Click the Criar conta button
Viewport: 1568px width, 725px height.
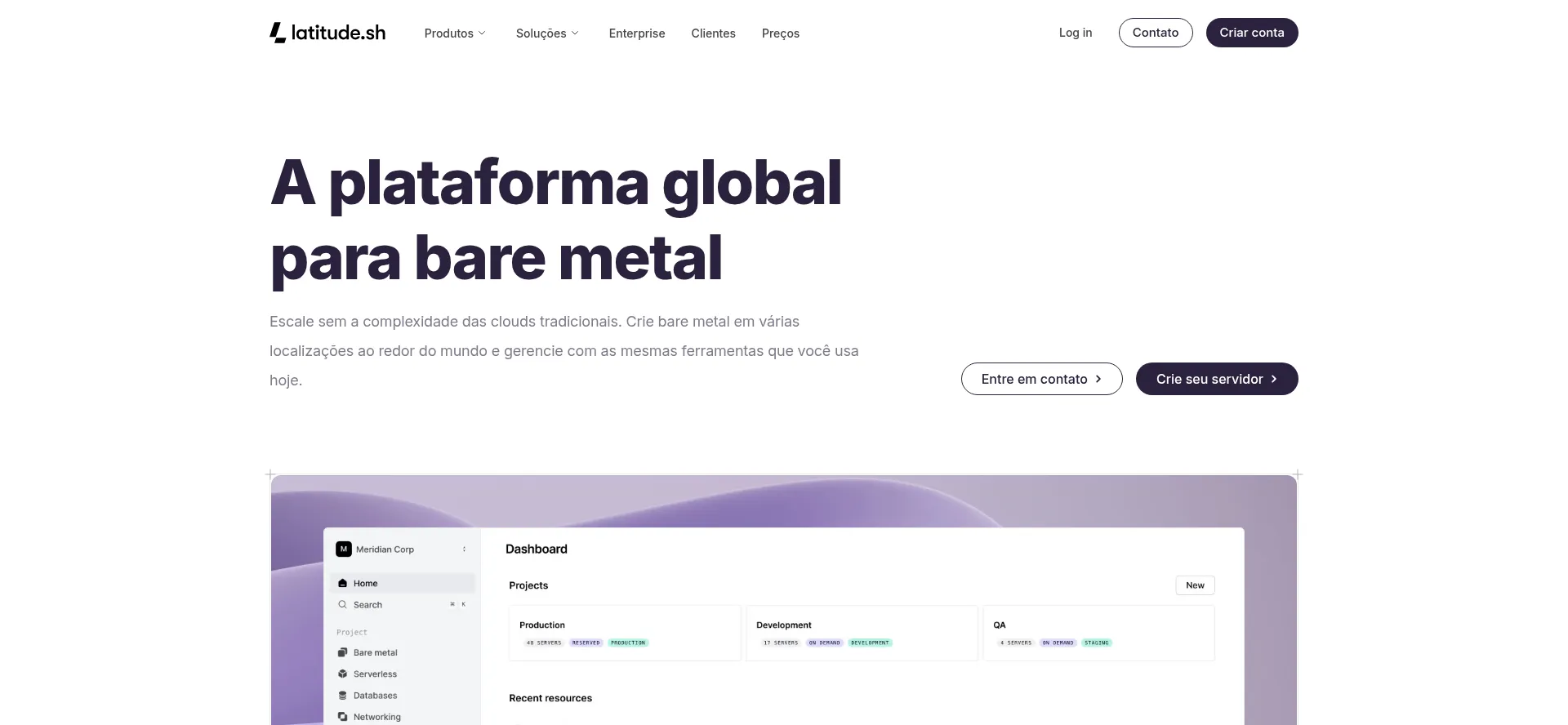point(1252,33)
